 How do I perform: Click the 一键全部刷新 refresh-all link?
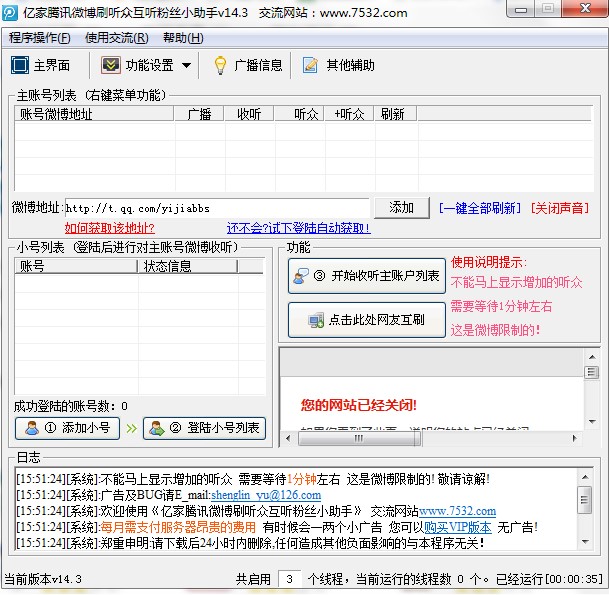point(480,208)
